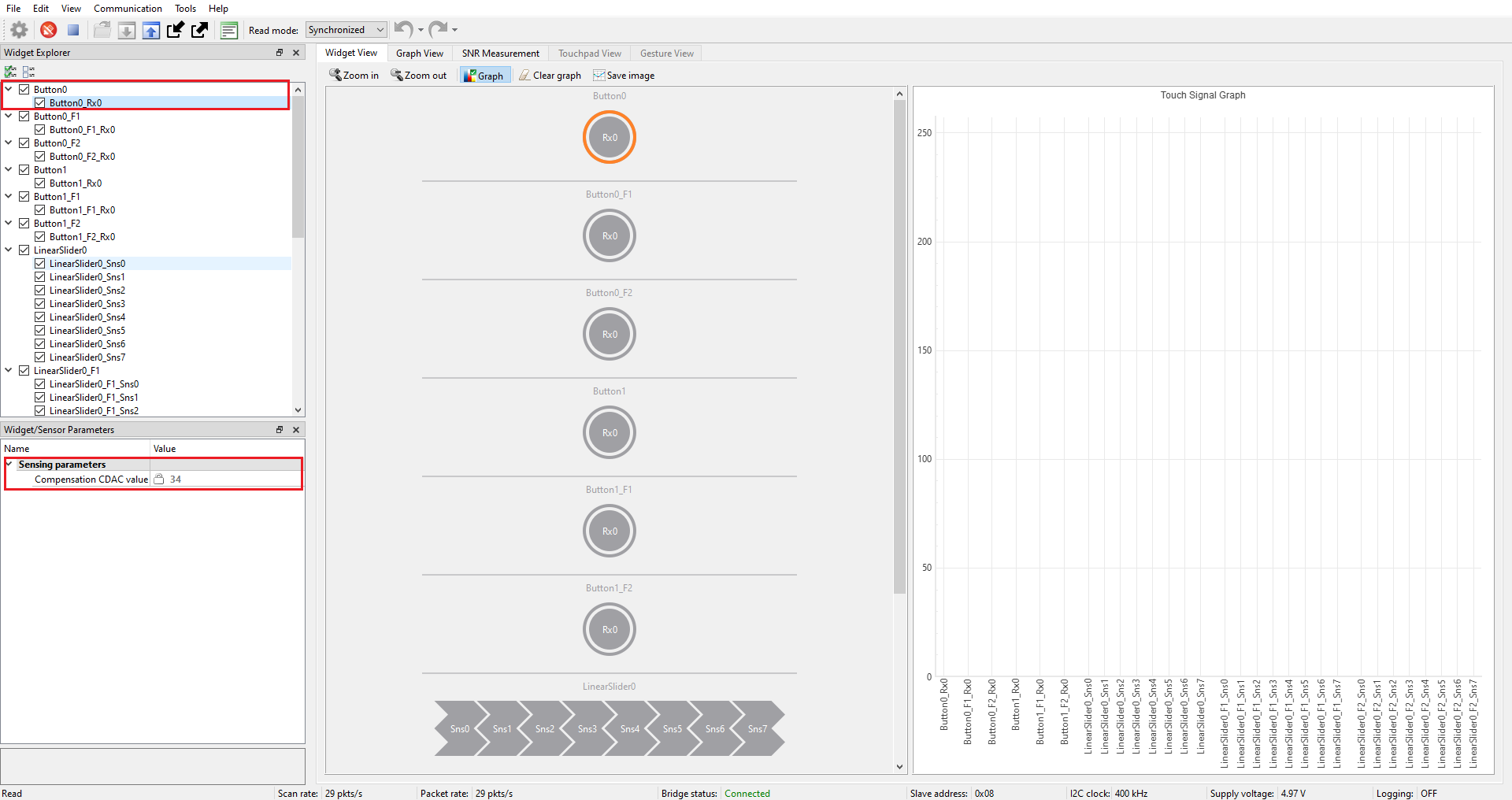
Task: Click the red Disconnect icon
Action: 49,30
